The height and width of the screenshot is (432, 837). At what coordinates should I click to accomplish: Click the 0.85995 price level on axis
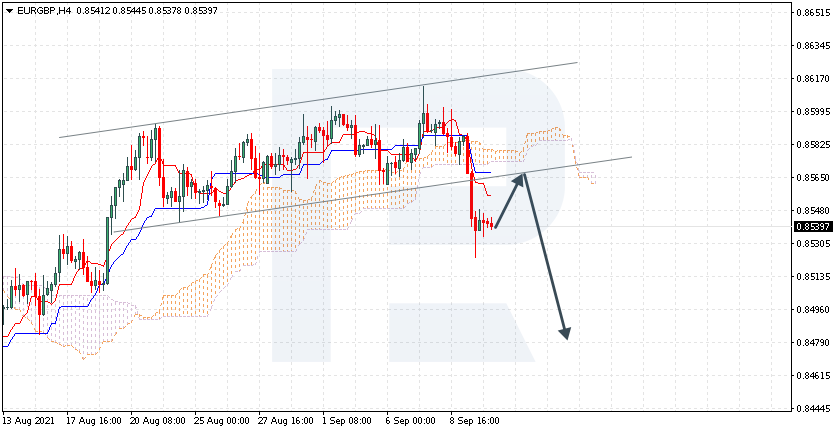(x=811, y=112)
